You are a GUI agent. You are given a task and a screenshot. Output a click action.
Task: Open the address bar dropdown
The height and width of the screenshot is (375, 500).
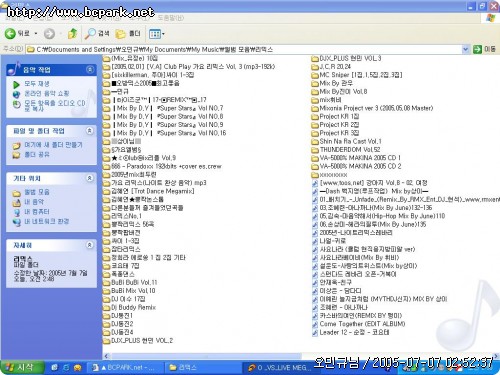tap(465, 49)
